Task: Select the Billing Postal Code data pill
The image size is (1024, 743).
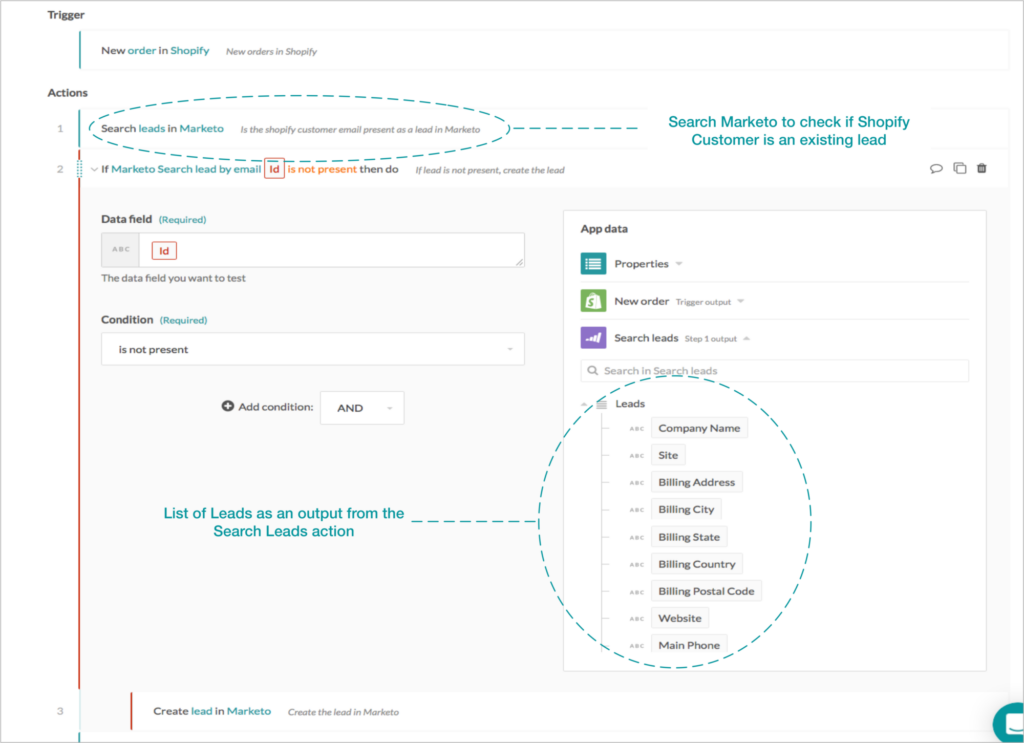Action: click(707, 591)
